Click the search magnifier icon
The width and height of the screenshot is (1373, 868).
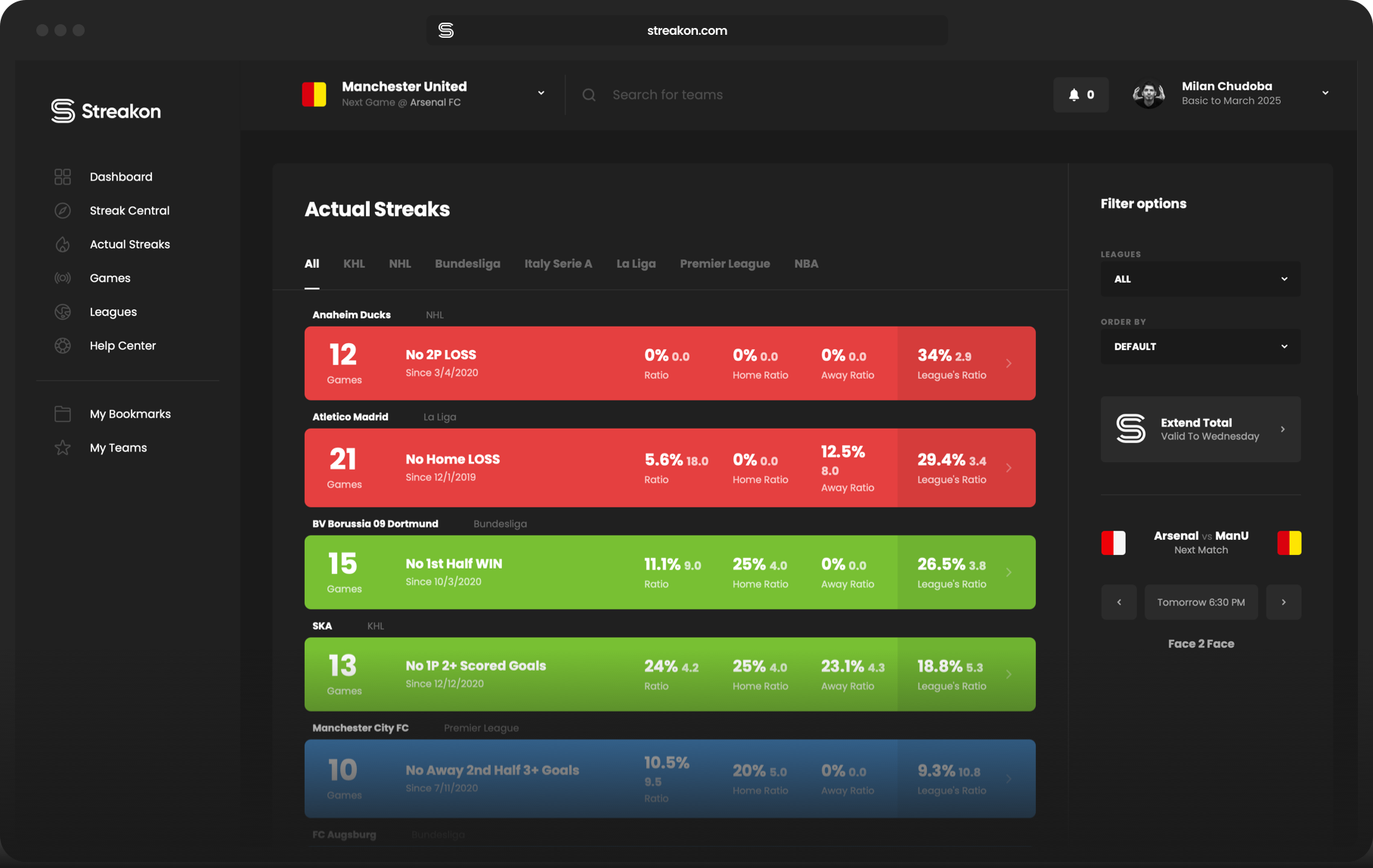point(589,95)
